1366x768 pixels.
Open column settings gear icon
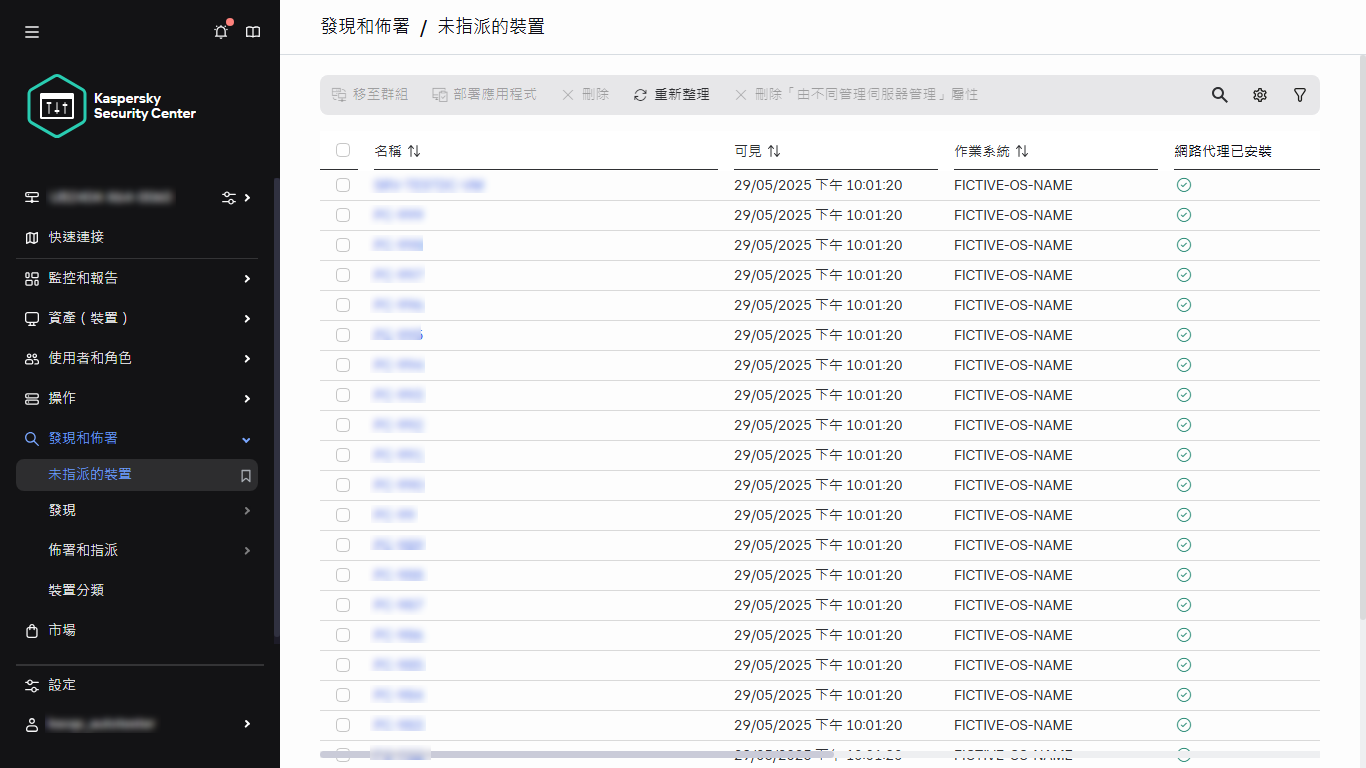pos(1259,95)
